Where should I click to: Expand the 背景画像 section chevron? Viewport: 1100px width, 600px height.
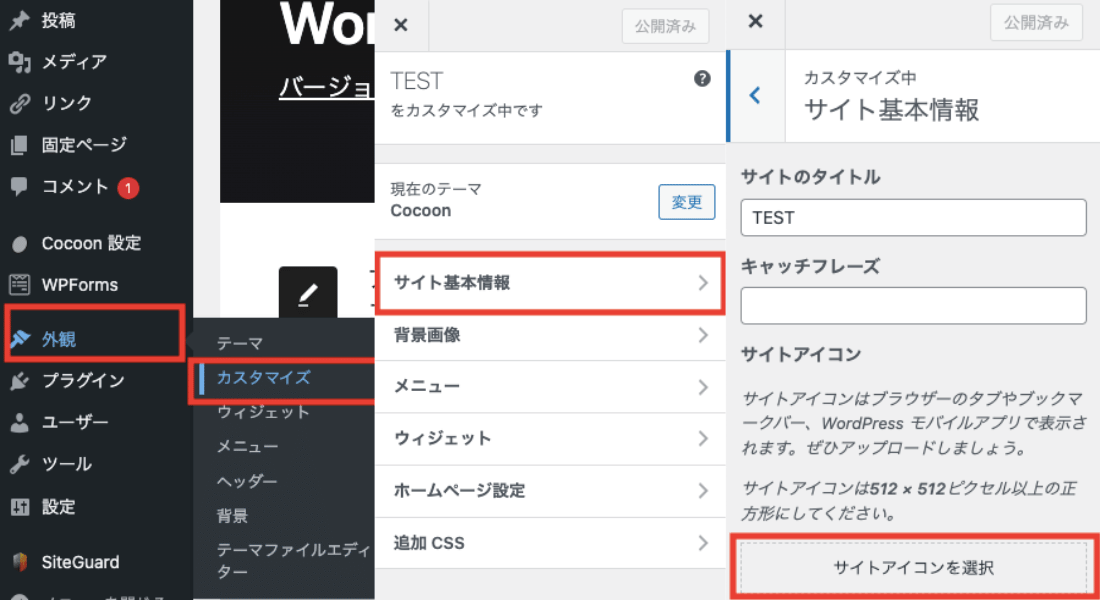pyautogui.click(x=703, y=335)
